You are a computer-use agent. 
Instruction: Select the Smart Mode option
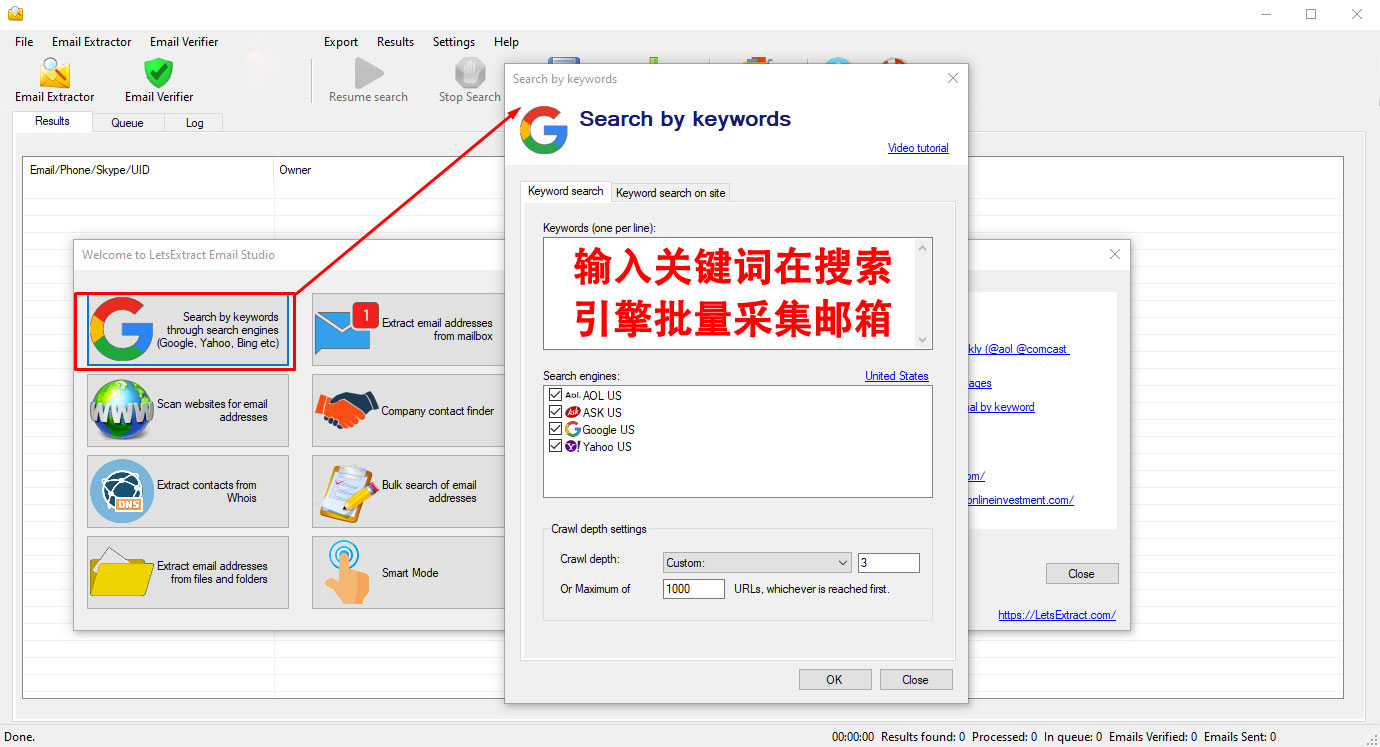(408, 573)
